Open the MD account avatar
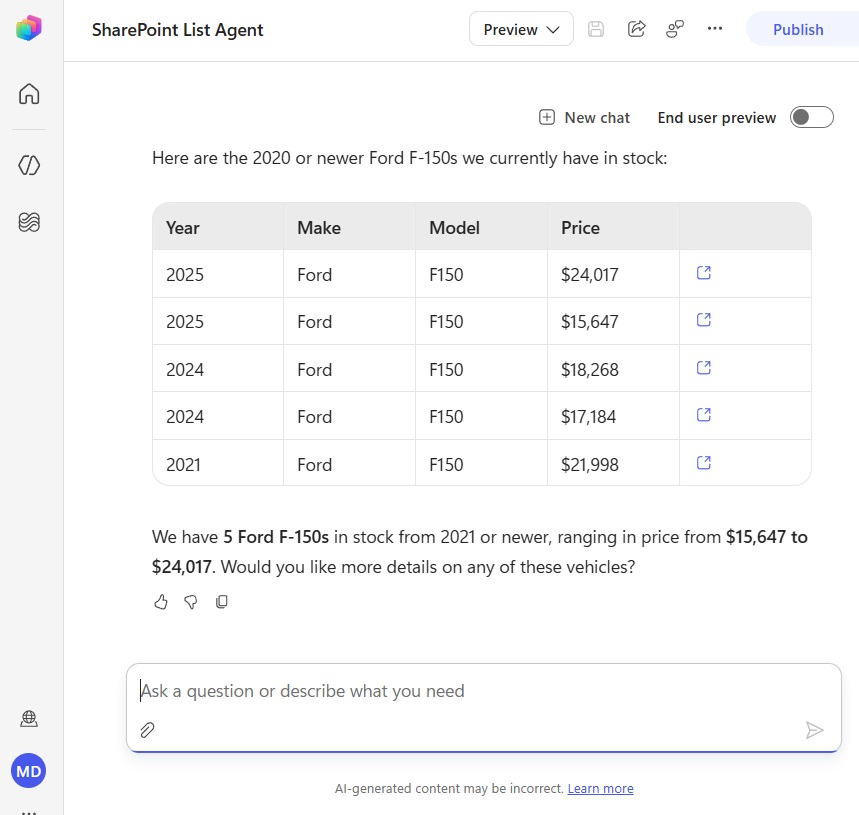 click(28, 771)
